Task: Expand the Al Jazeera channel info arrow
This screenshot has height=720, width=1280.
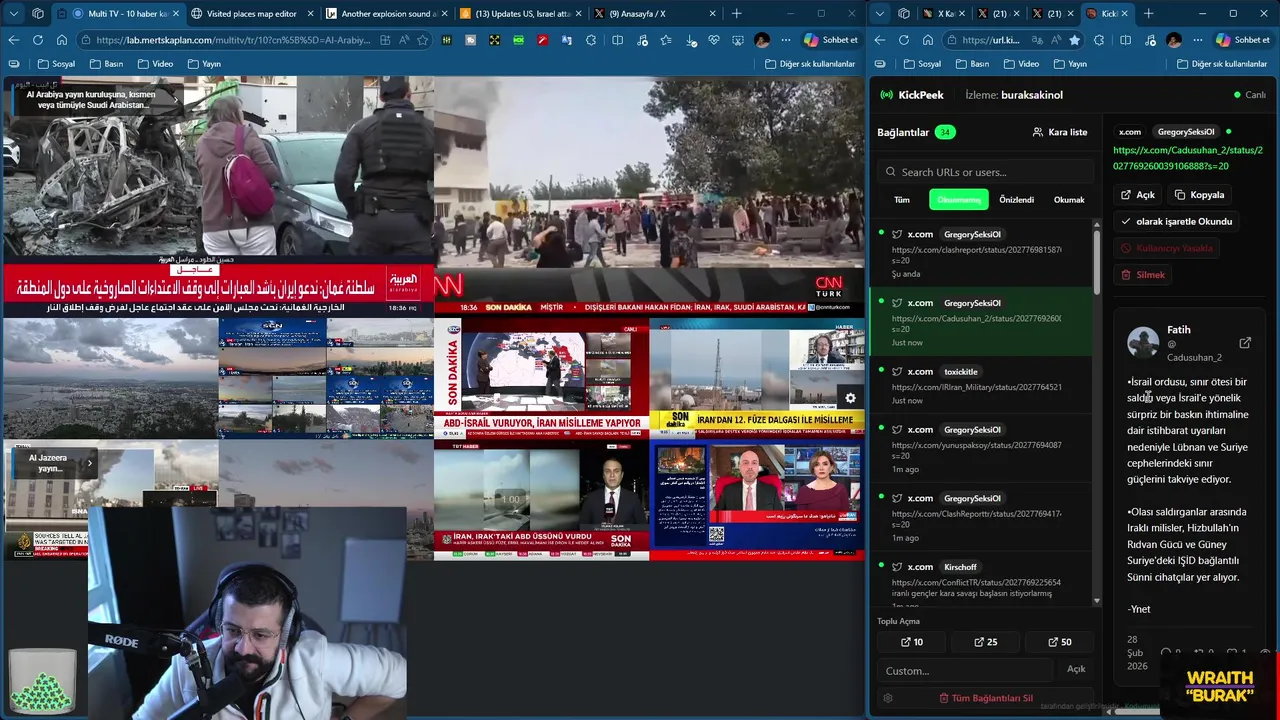Action: [89, 463]
